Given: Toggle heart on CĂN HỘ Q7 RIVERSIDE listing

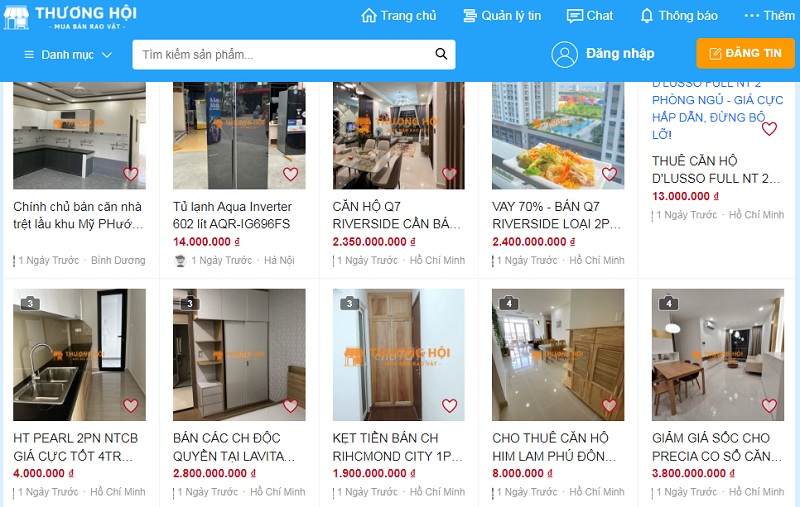Looking at the screenshot, I should tap(449, 174).
